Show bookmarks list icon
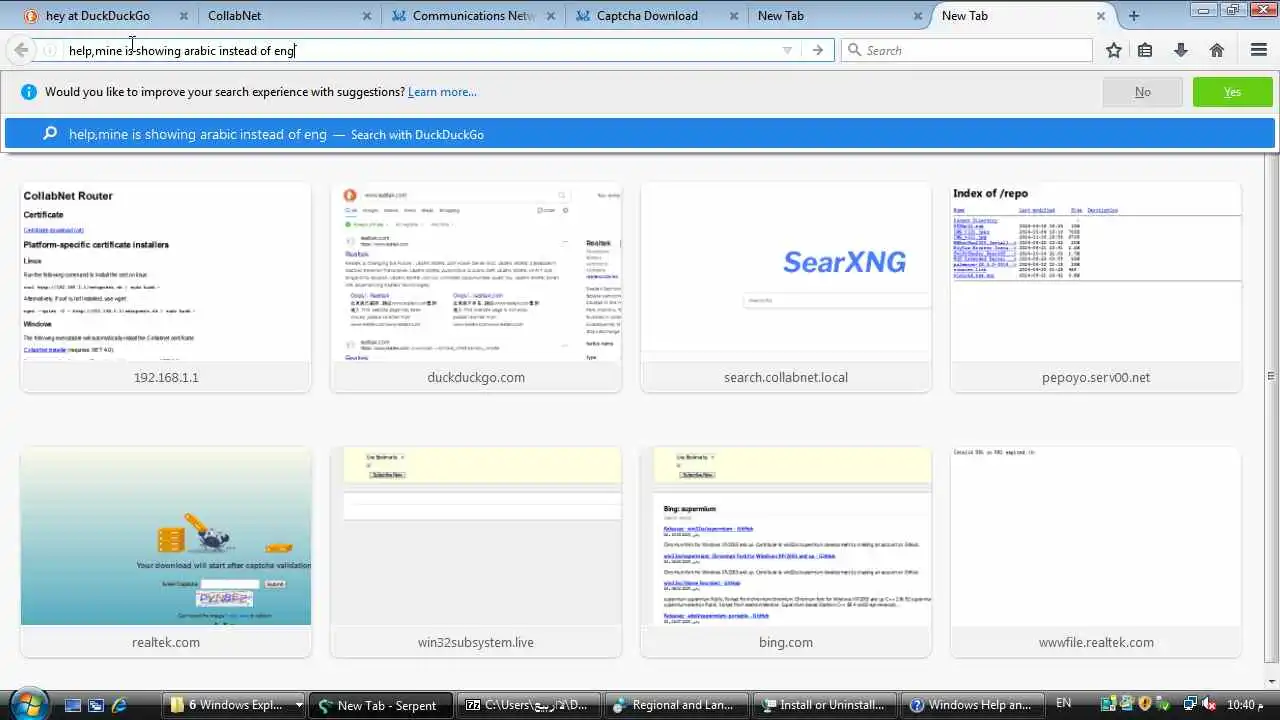Screen dimensions: 1280x720 [x=1145, y=50]
